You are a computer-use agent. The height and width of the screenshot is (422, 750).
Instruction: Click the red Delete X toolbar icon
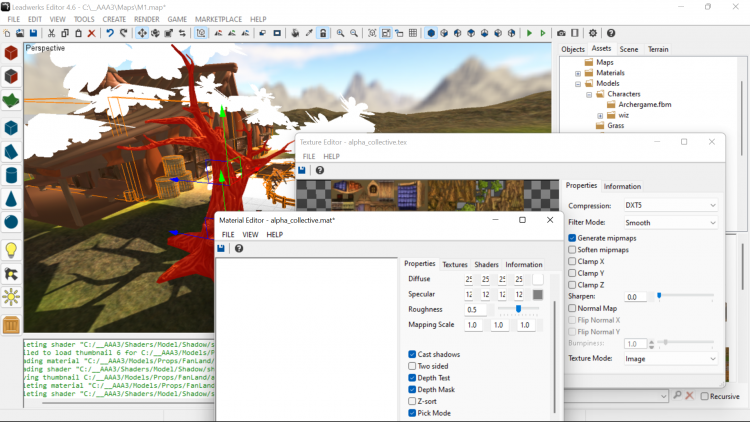[x=92, y=33]
